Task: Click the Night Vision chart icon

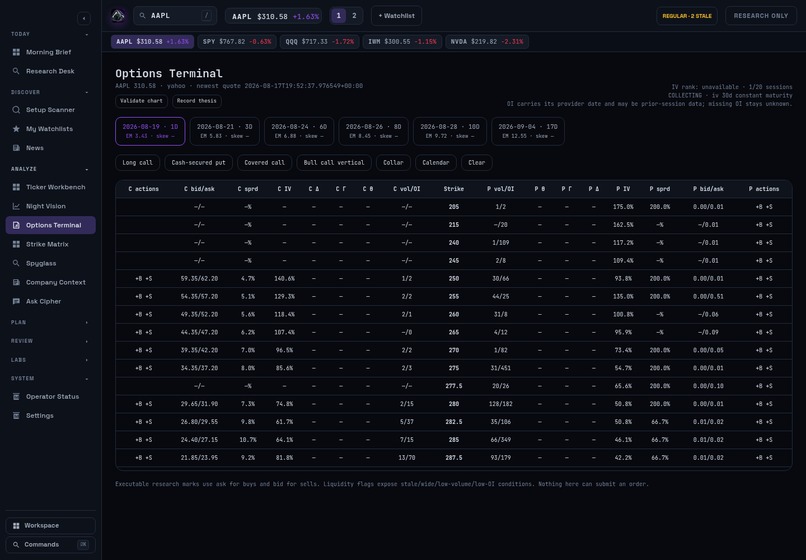Action: pos(16,206)
